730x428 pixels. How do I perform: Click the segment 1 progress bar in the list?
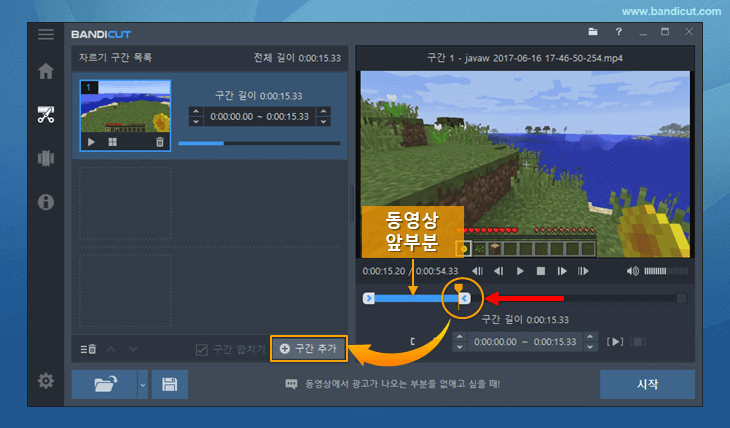pos(259,143)
